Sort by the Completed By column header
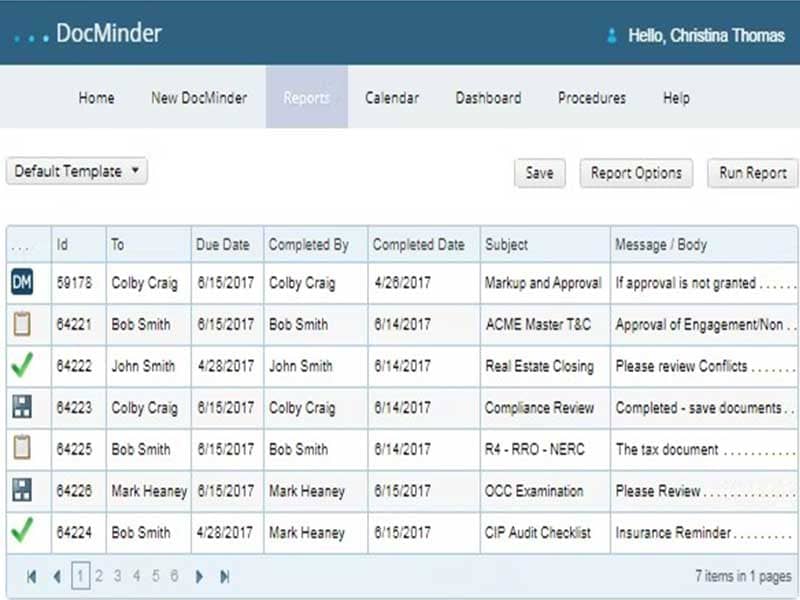The image size is (800, 600). tap(308, 244)
